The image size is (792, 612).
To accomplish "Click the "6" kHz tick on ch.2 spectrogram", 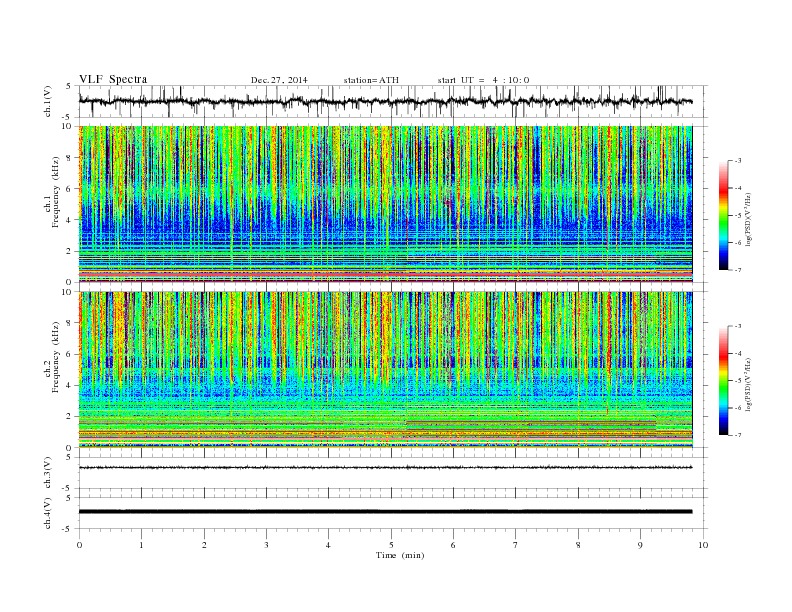I will click(x=69, y=354).
